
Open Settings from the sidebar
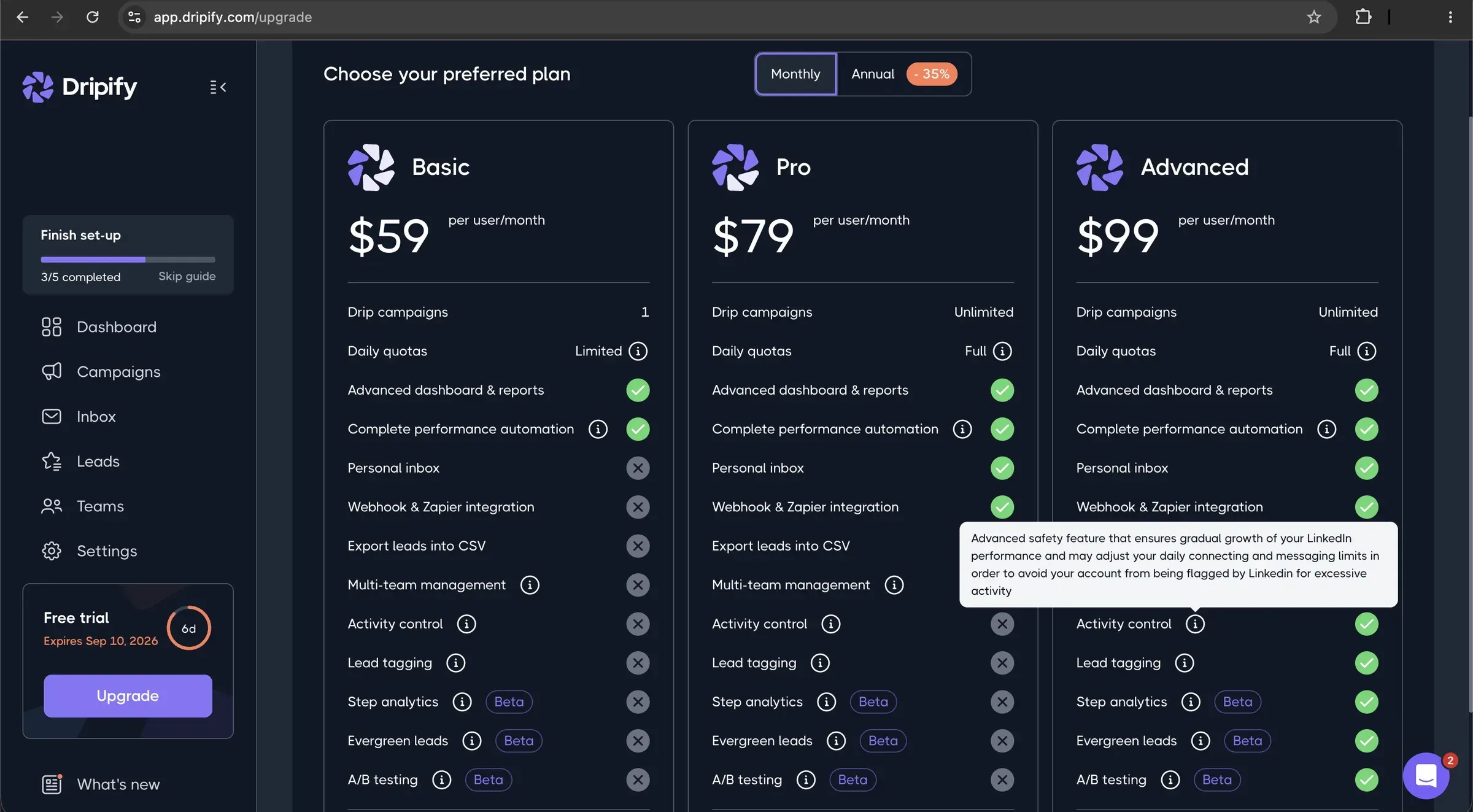(89, 551)
